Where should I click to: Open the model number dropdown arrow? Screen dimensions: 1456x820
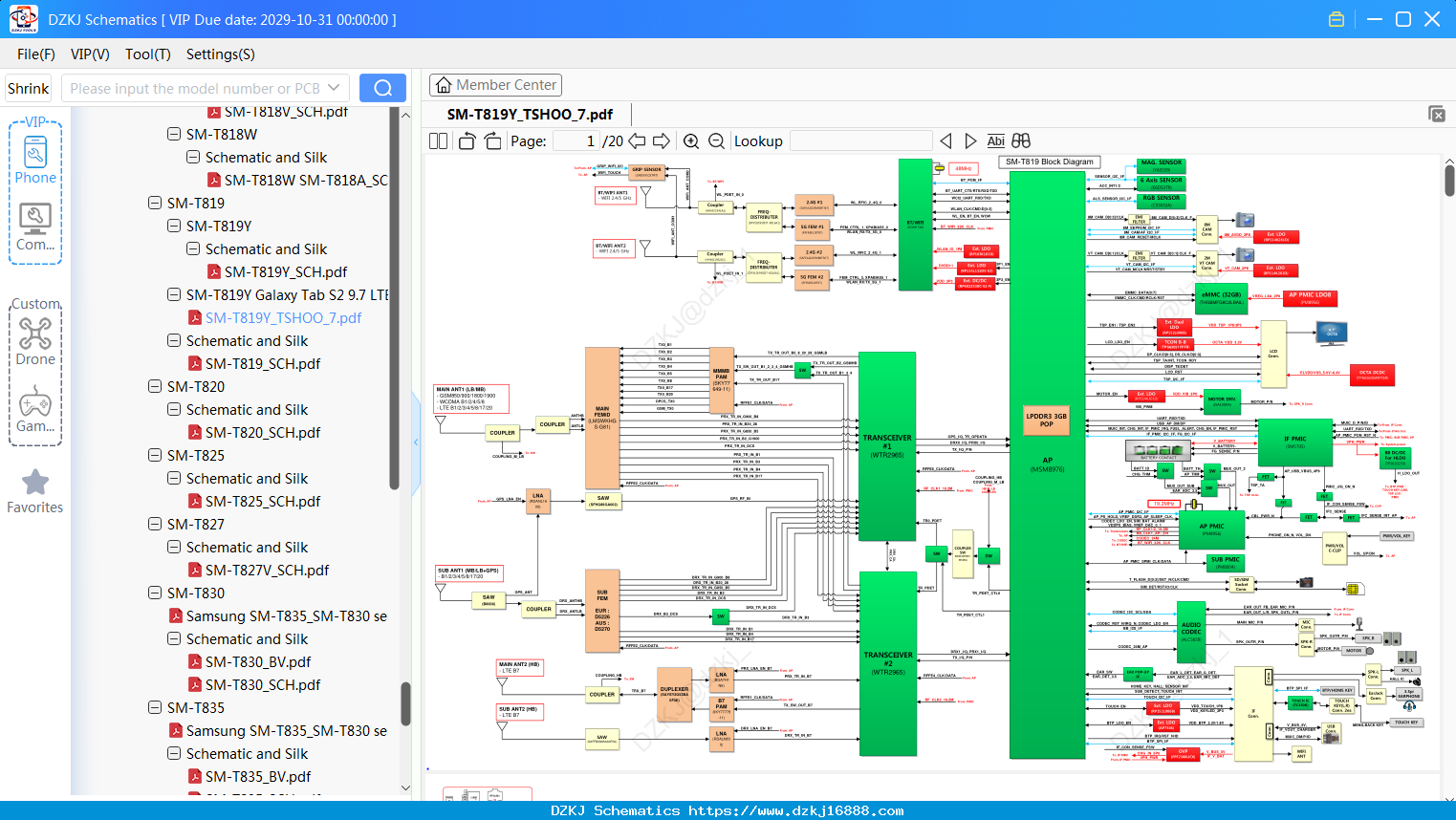click(x=334, y=88)
